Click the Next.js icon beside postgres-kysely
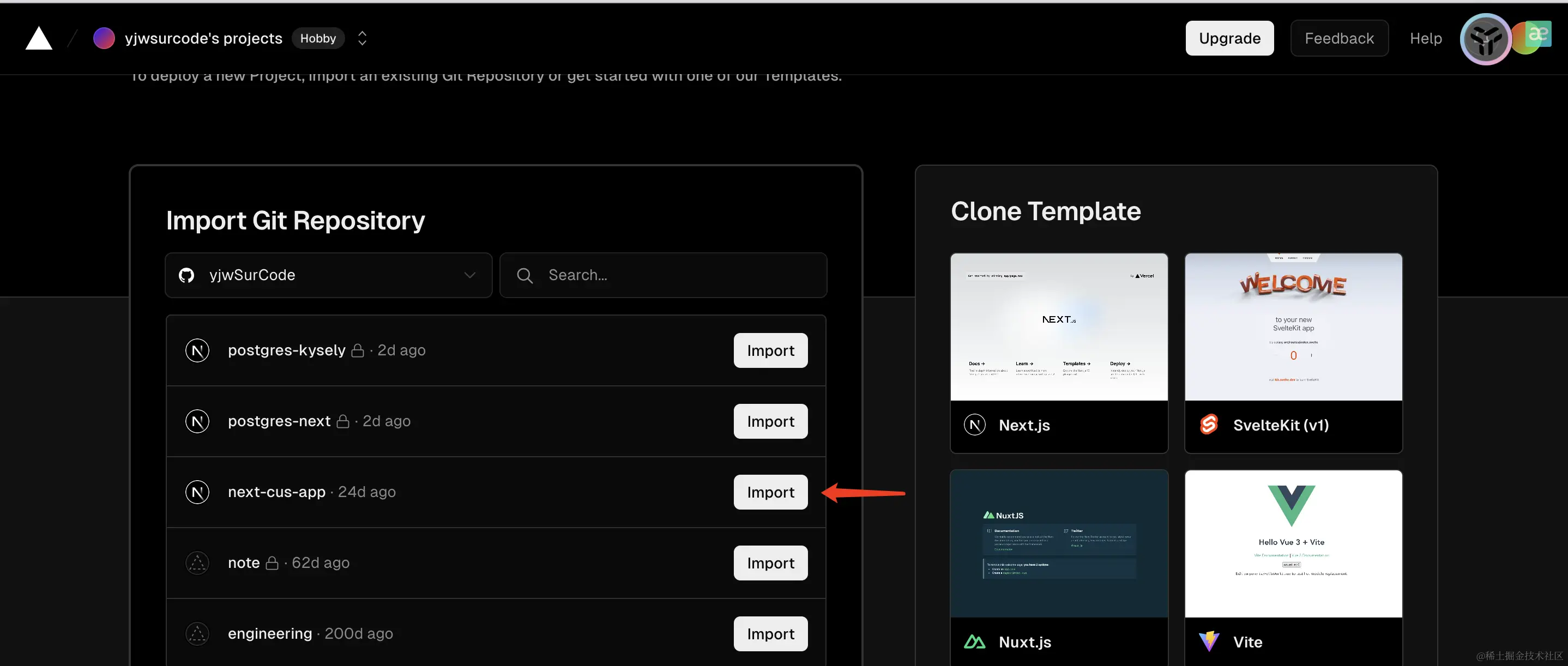1568x666 pixels. pyautogui.click(x=197, y=350)
